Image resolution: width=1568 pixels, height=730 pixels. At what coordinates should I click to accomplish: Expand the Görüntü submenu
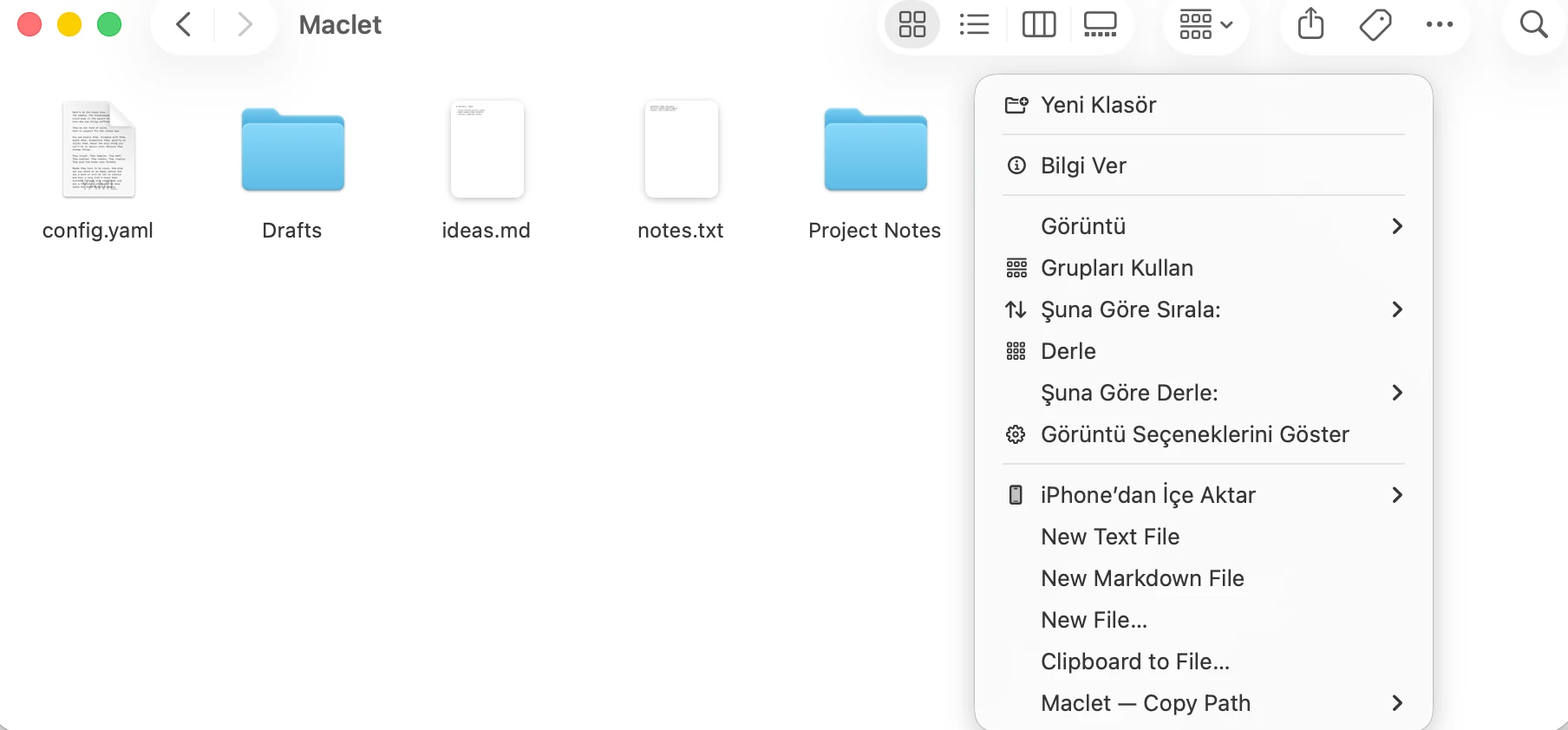click(x=1204, y=226)
